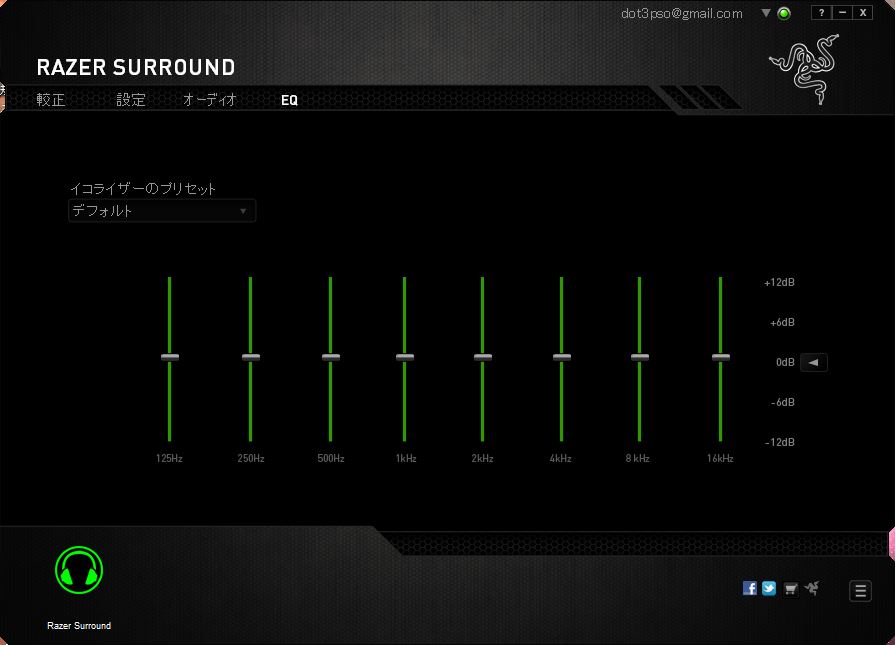Select the EQ tab
This screenshot has height=645, width=895.
tap(289, 100)
